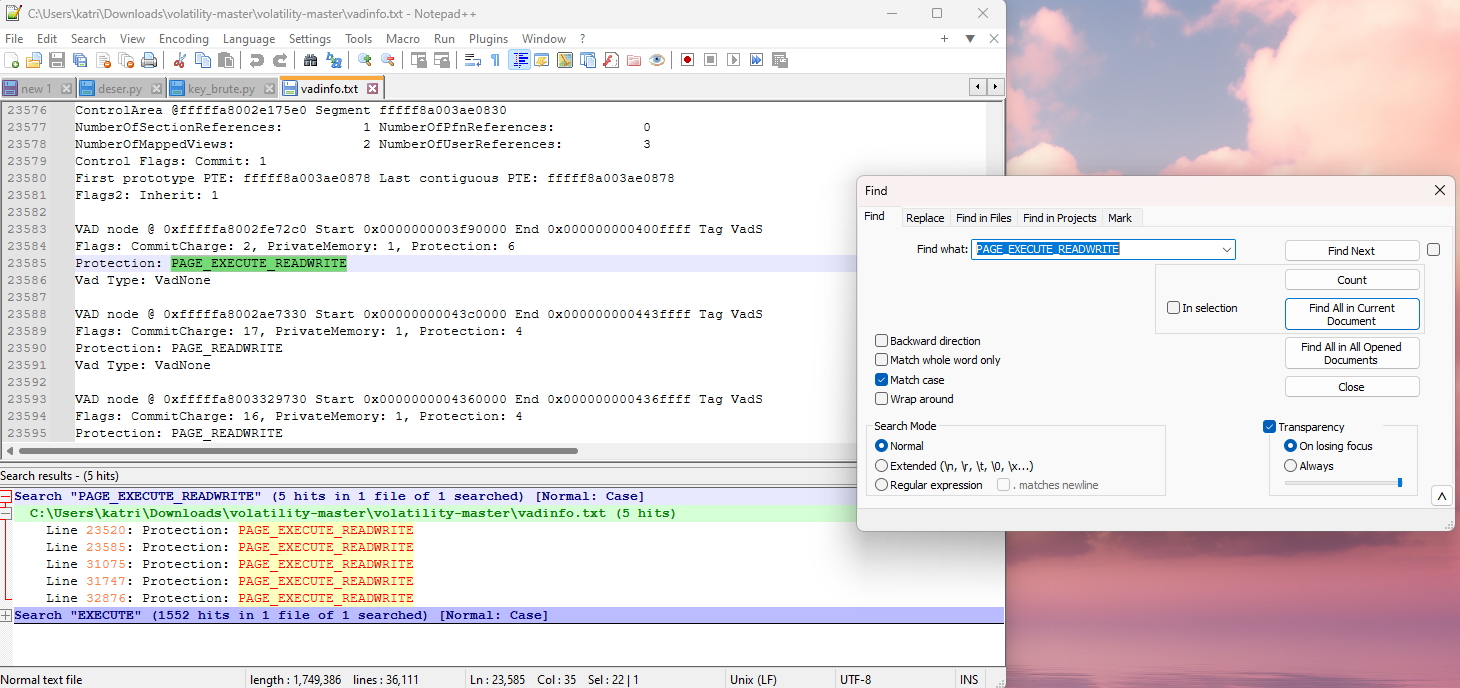Toggle word wrap

point(471,60)
